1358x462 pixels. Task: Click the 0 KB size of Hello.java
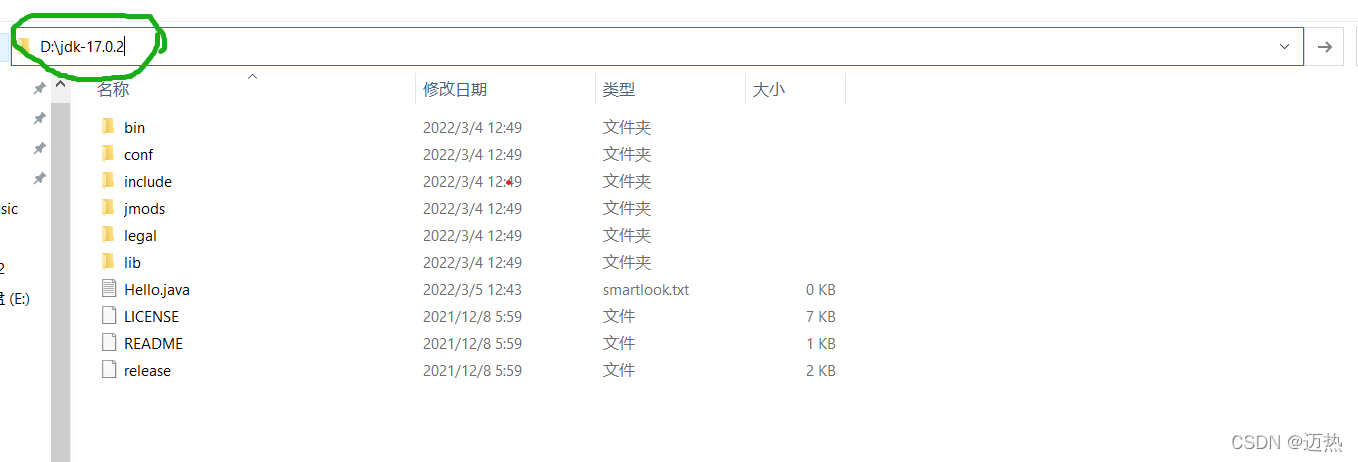(820, 290)
